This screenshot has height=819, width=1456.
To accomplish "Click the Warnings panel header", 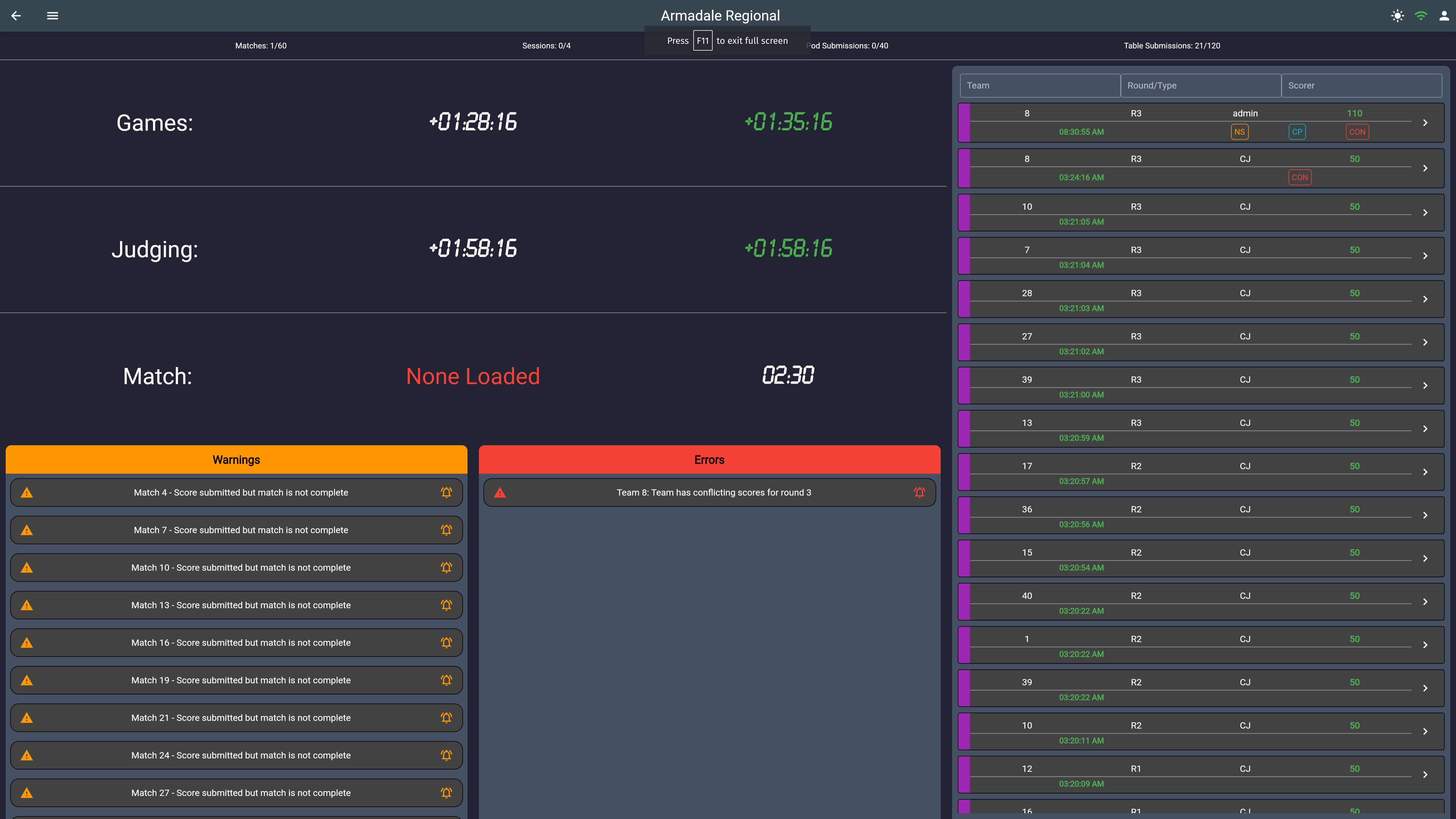I will pos(236,460).
